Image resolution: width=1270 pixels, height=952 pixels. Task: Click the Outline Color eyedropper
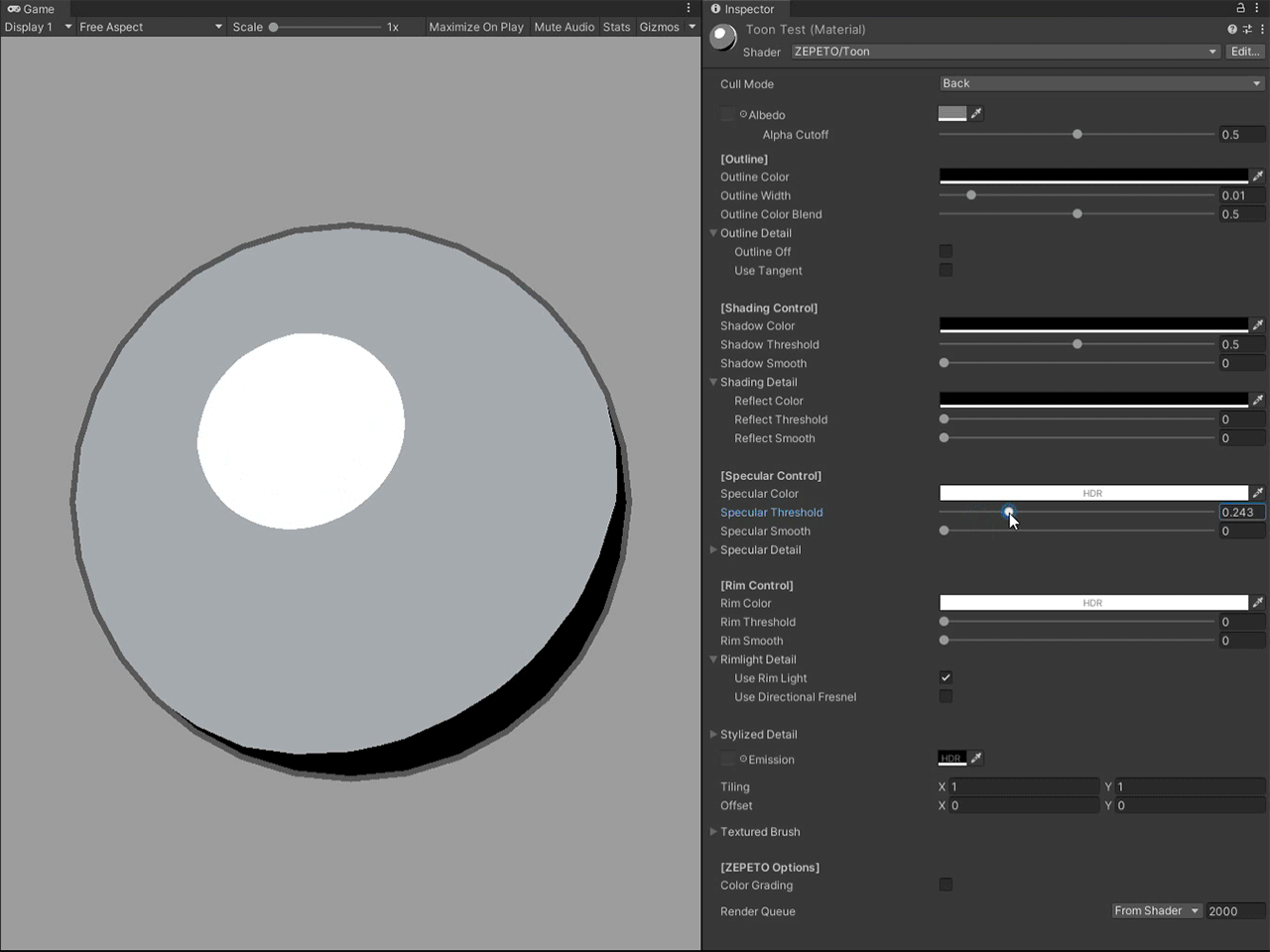1258,176
